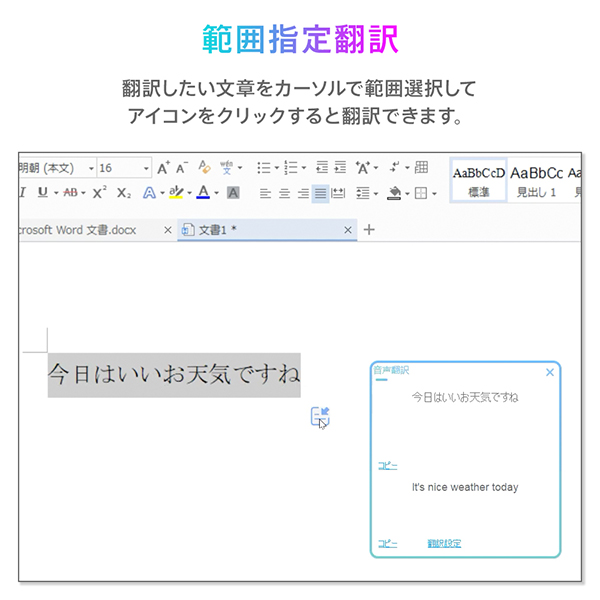Click the clear formatting eraser icon

coord(204,168)
